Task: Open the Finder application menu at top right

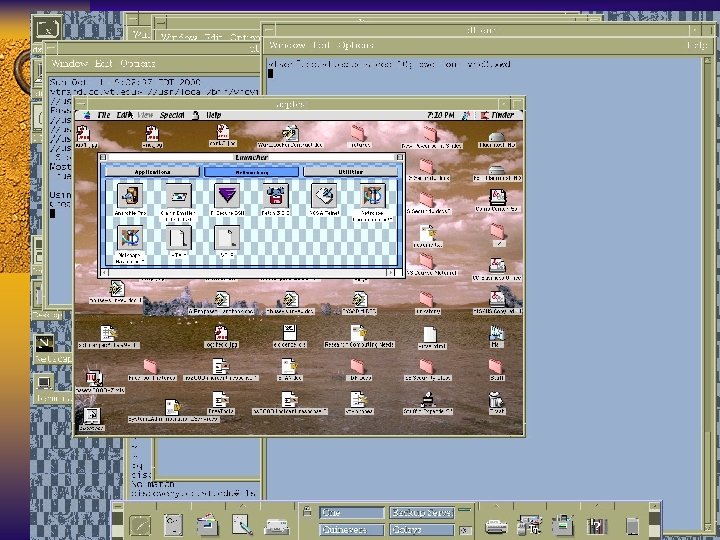Action: pos(498,115)
